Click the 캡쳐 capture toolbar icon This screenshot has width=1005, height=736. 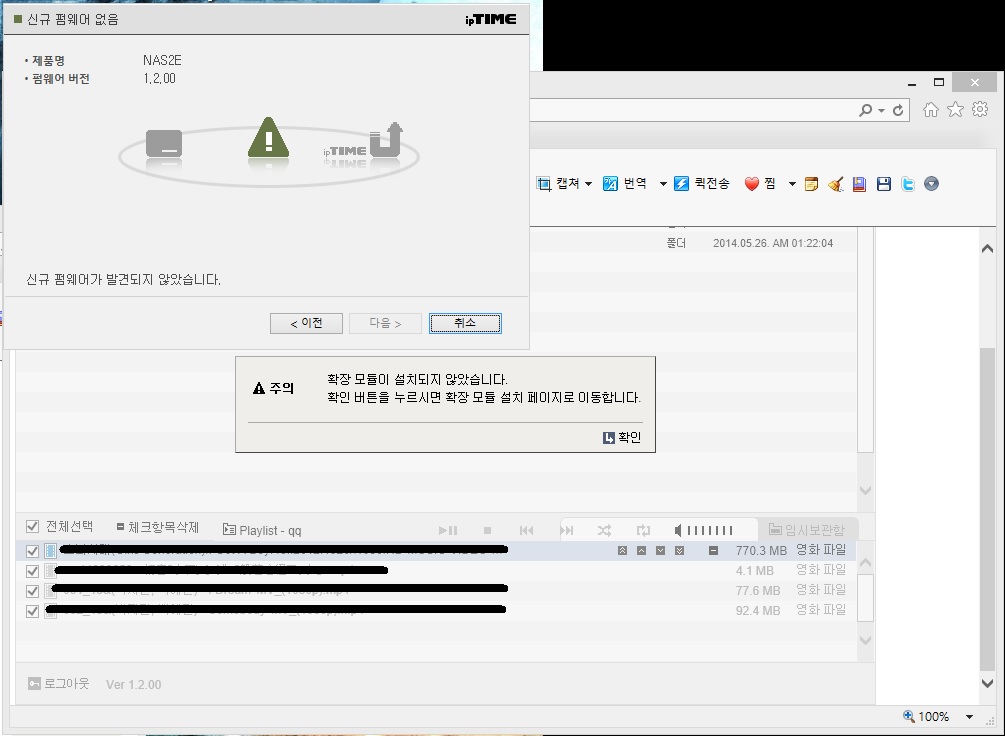coord(544,184)
